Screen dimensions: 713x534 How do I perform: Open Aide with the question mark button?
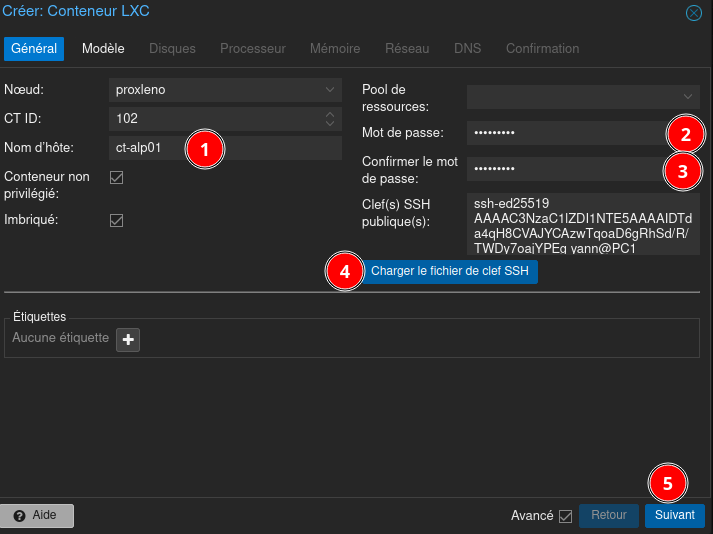click(x=37, y=515)
